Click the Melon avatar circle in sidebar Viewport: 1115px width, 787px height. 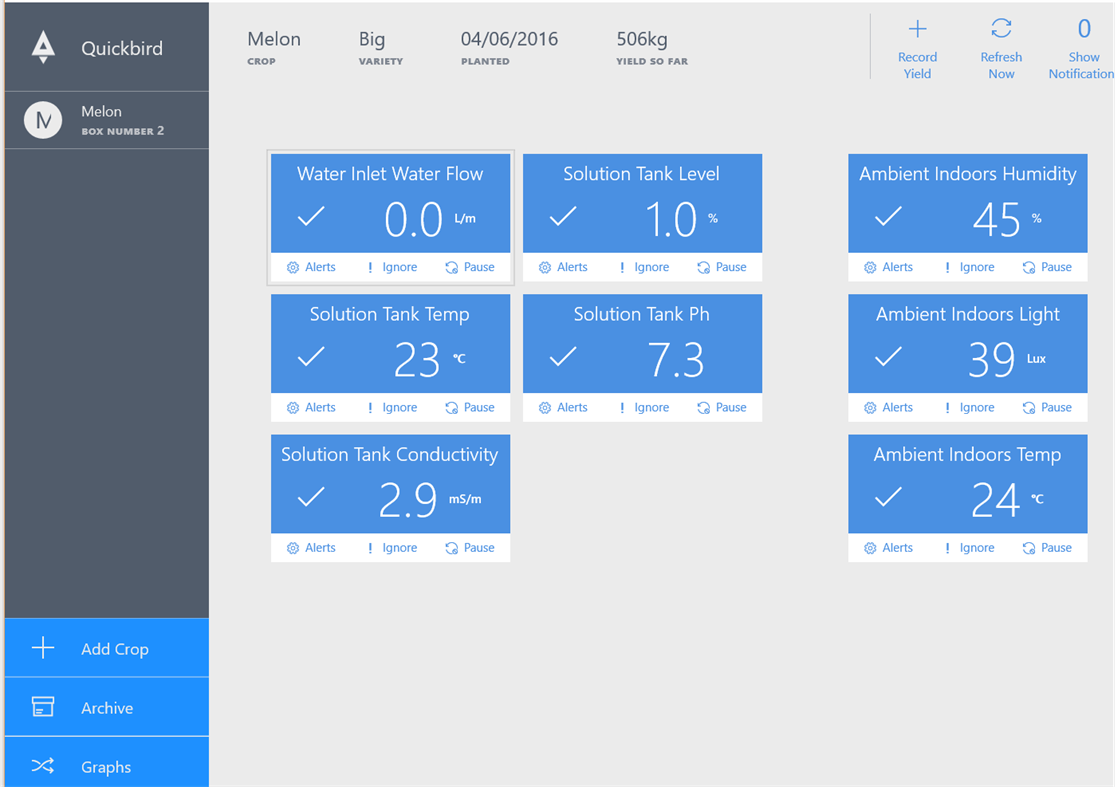tap(43, 120)
